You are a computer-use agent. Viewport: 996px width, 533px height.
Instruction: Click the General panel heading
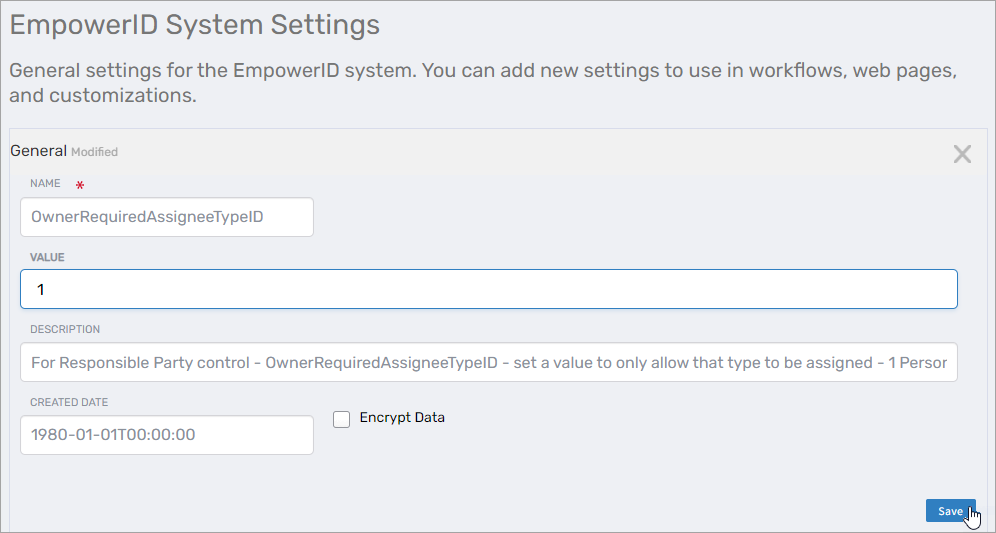click(x=38, y=151)
